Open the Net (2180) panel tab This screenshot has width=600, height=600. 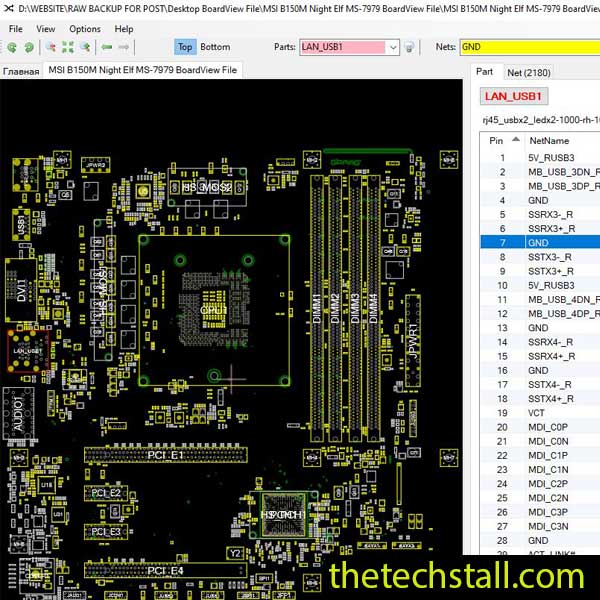pyautogui.click(x=529, y=73)
